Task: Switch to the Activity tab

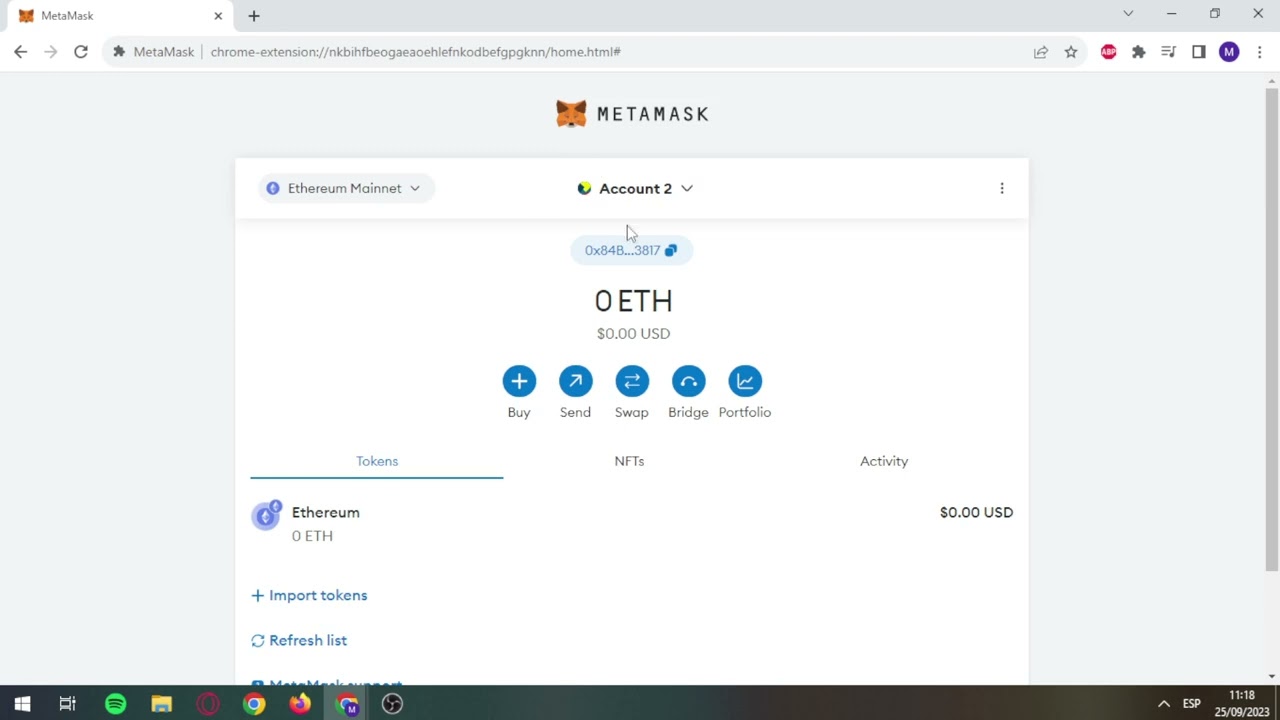Action: 884,461
